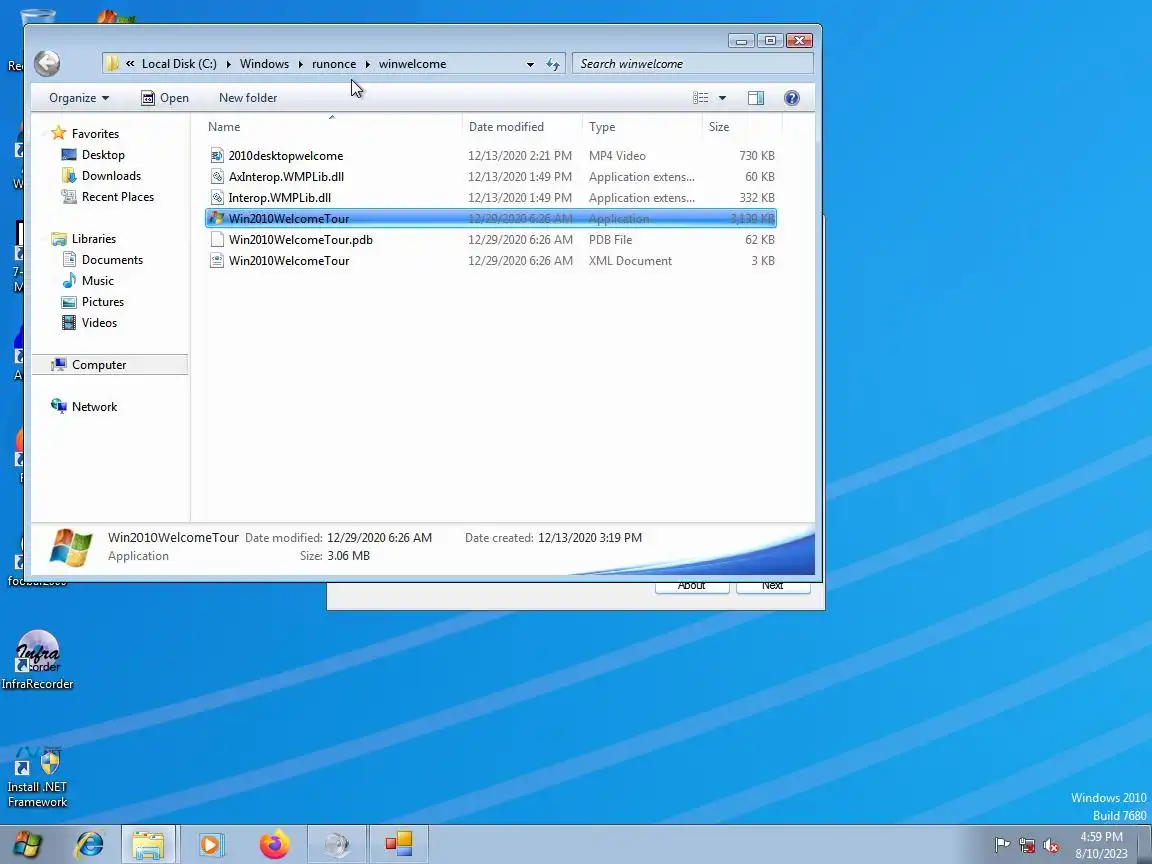
Task: Click winwelcome breadcrumb segment
Action: coord(412,64)
